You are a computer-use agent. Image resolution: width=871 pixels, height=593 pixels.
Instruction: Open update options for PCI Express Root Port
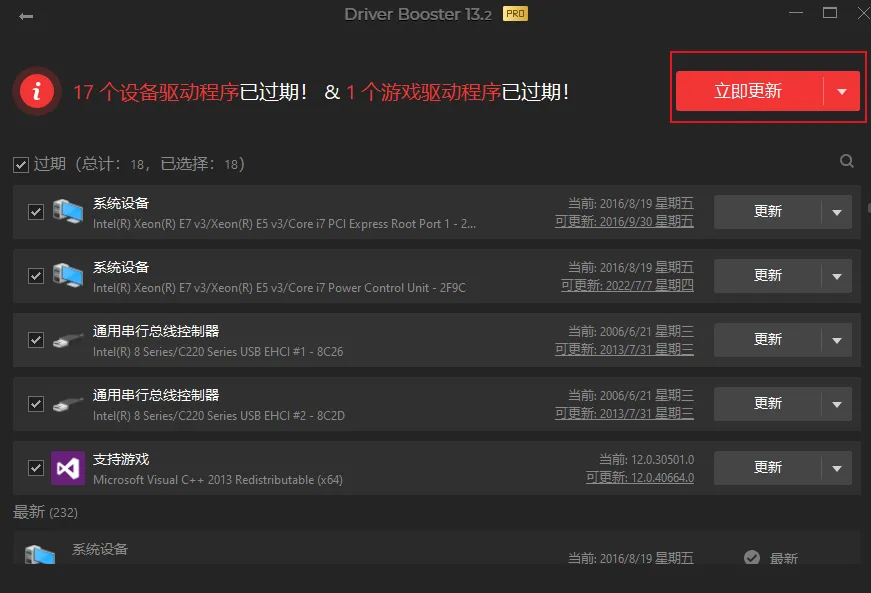[837, 212]
